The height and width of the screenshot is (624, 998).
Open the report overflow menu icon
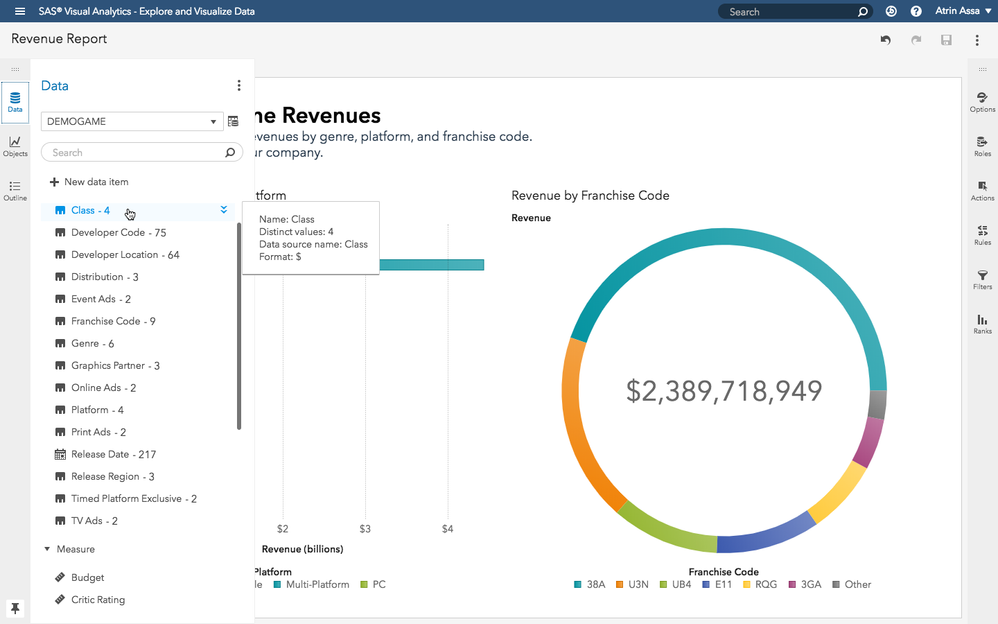coord(977,40)
